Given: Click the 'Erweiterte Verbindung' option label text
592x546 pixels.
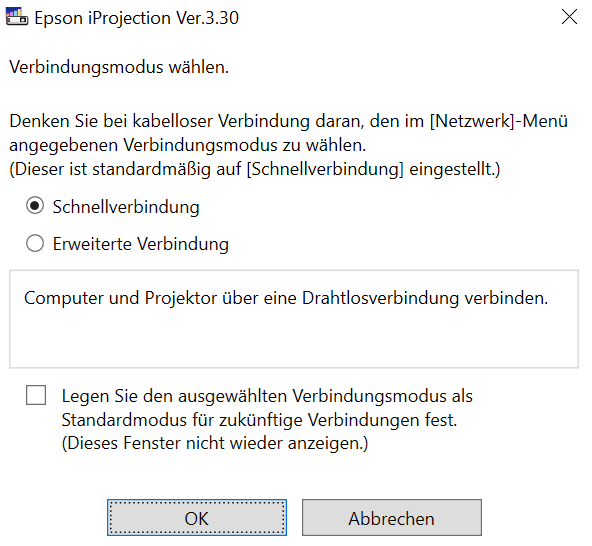Looking at the screenshot, I should coord(140,244).
